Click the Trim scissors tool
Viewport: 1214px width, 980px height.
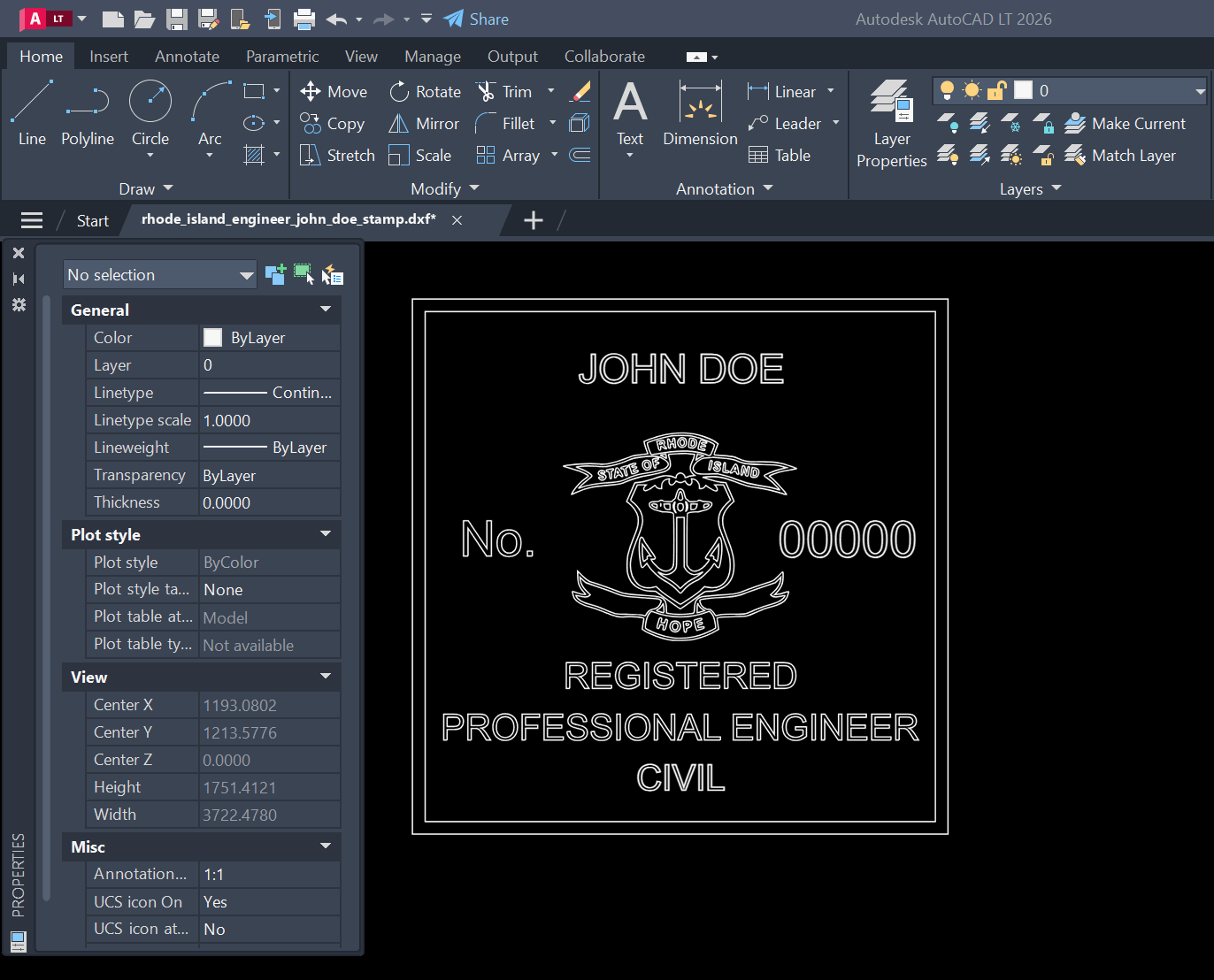tap(504, 91)
